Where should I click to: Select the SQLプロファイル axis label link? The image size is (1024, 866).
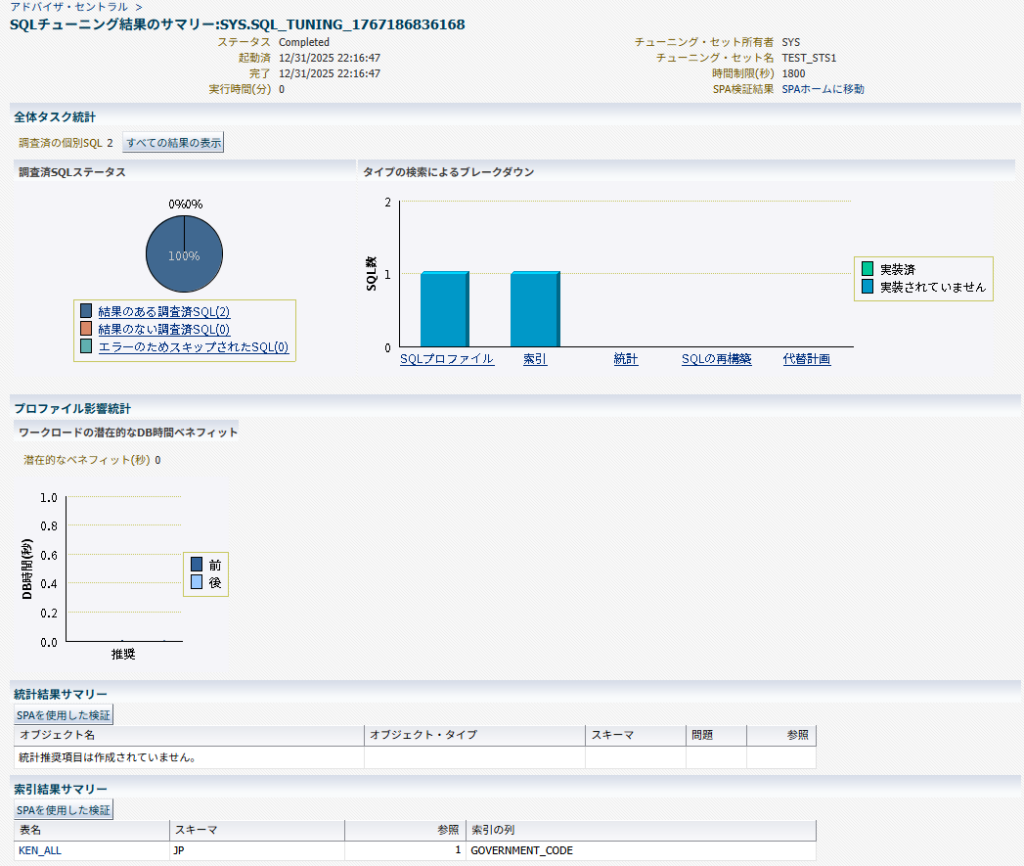point(447,359)
